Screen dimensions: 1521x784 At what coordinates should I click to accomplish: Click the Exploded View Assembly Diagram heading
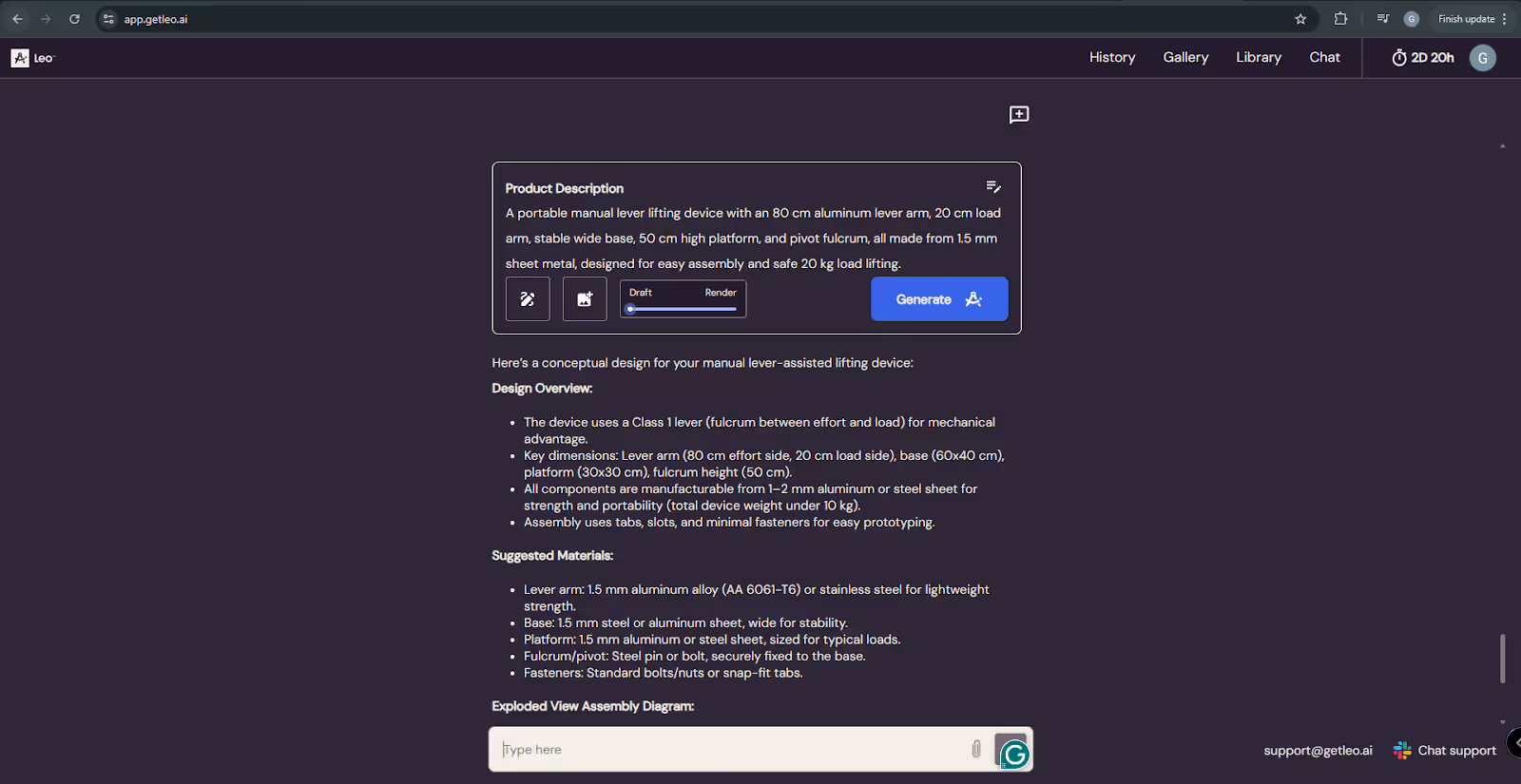tap(593, 706)
